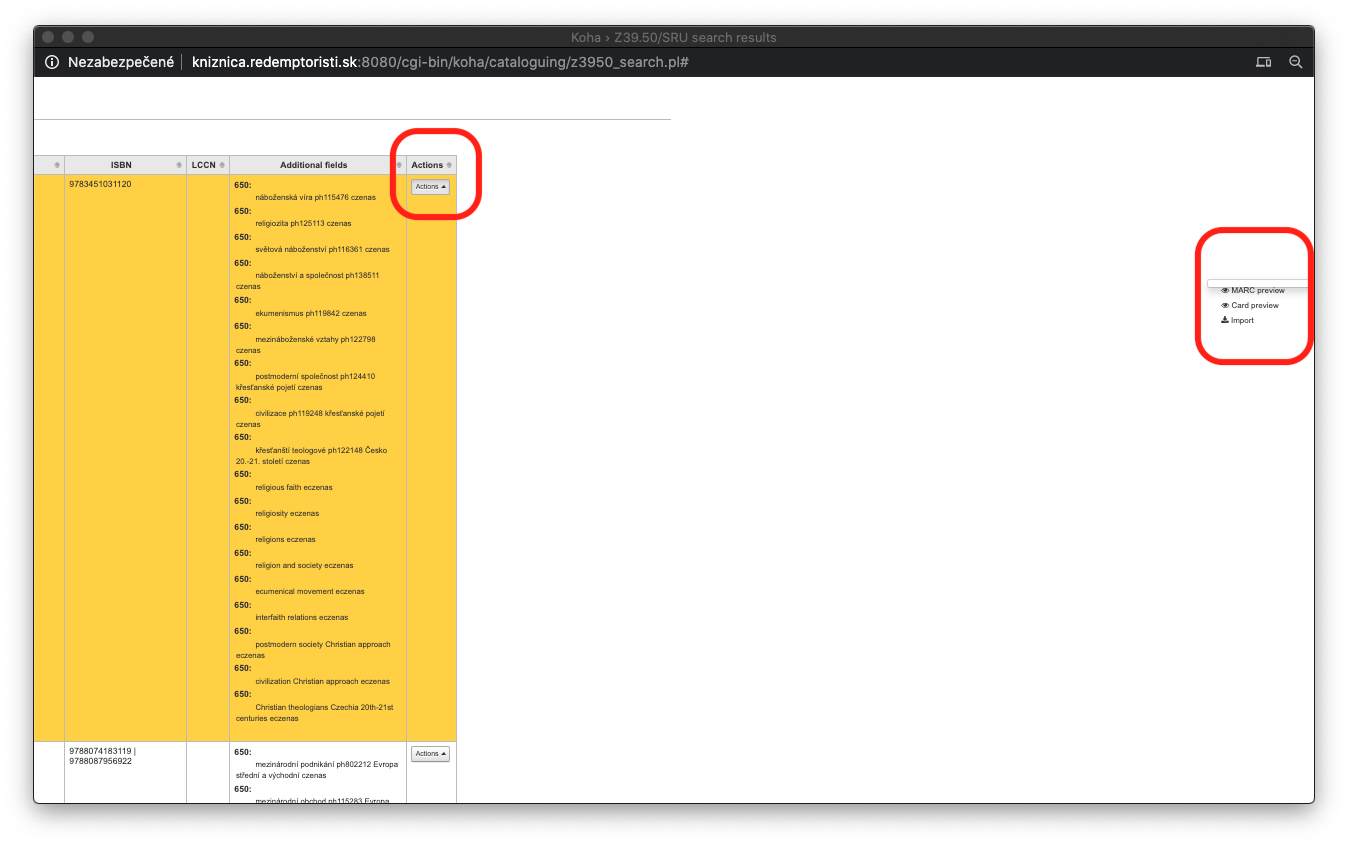The height and width of the screenshot is (845, 1348).
Task: Click the site info icon in address bar
Action: coord(53,62)
